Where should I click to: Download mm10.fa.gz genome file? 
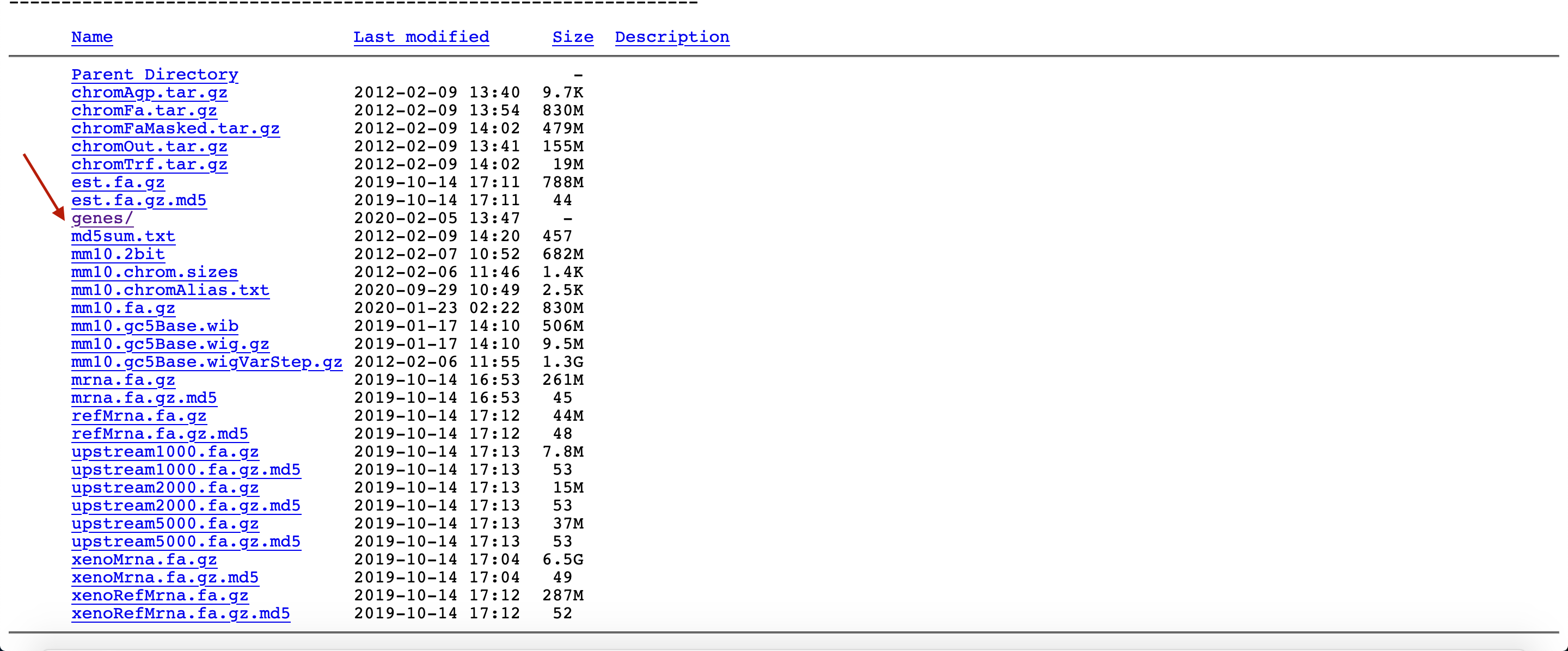point(123,308)
